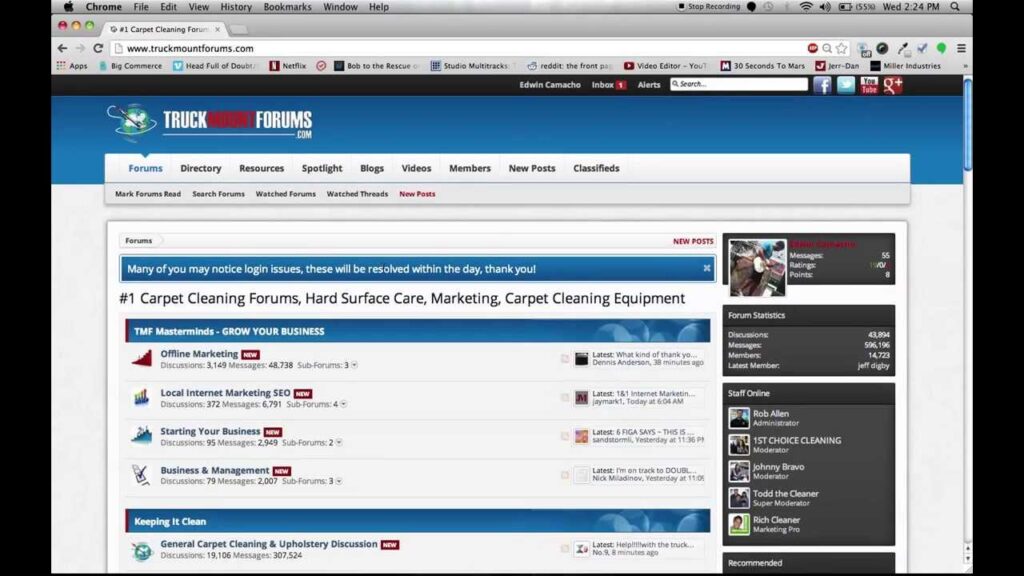Click the Wi-Fi status icon
This screenshot has width=1024, height=576.
pyautogui.click(x=806, y=7)
